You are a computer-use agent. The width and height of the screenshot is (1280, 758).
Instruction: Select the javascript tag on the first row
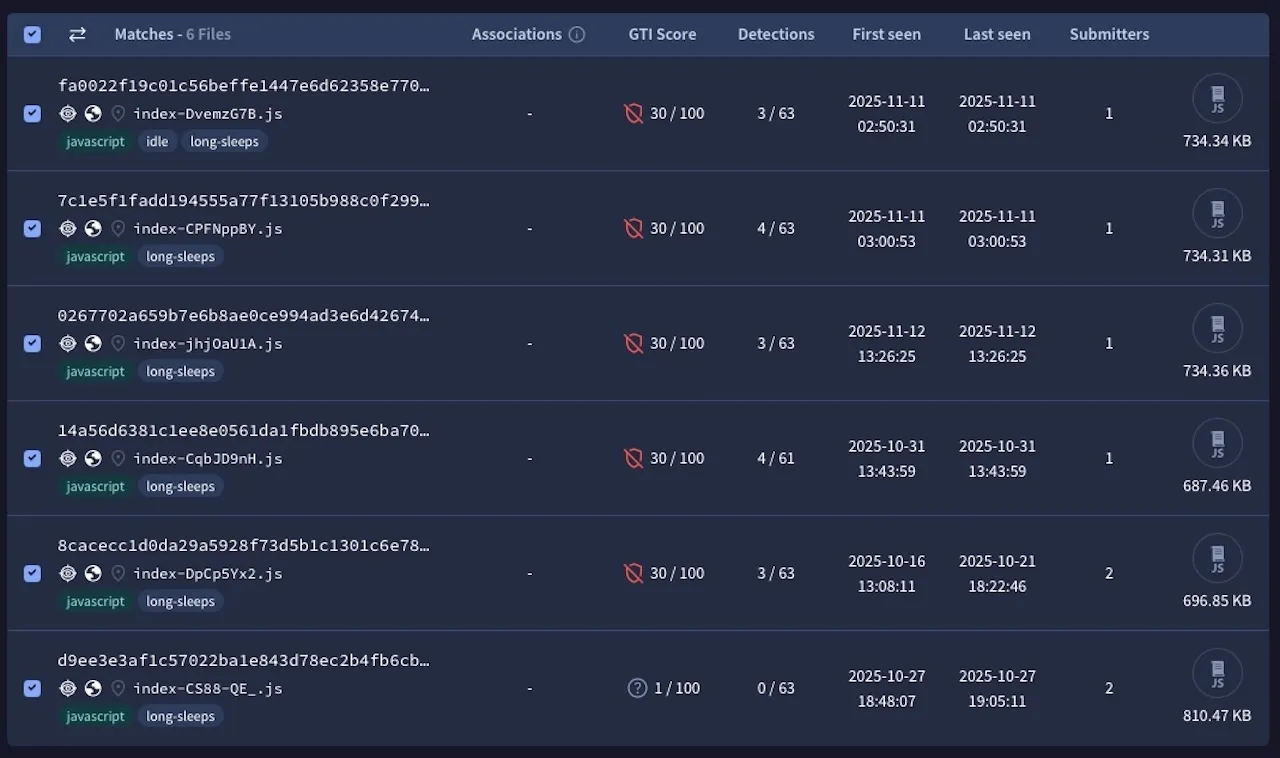(95, 141)
